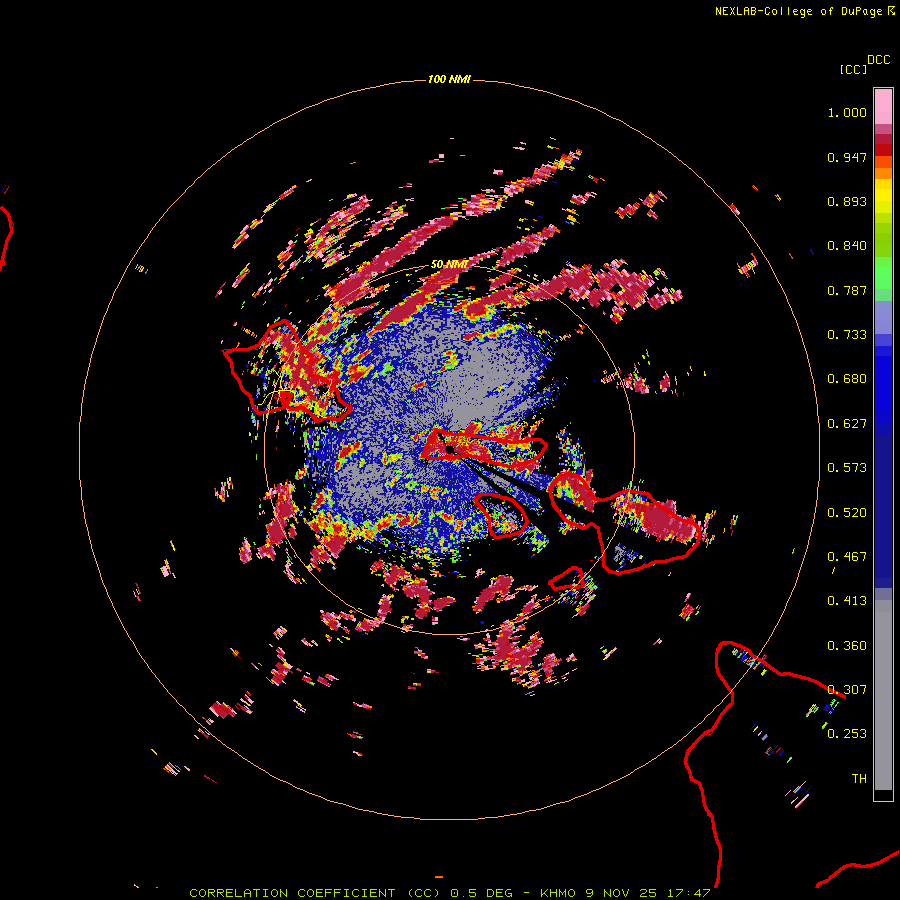
Task: Click the 100 NMI range ring label
Action: tap(449, 79)
